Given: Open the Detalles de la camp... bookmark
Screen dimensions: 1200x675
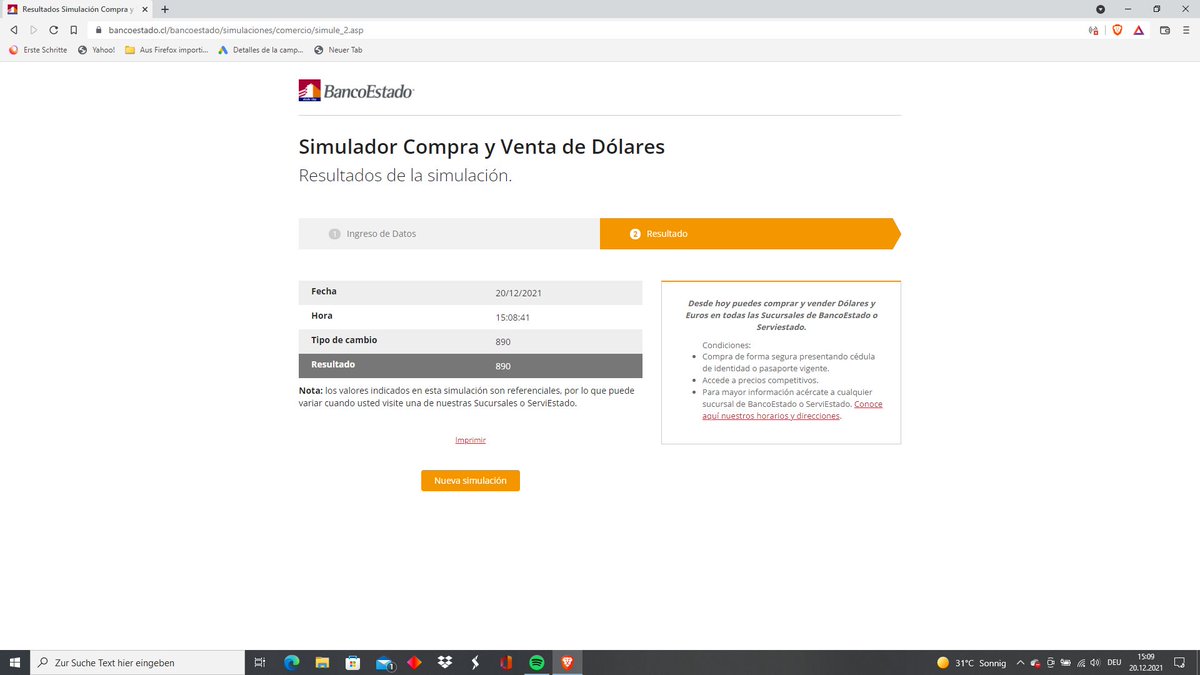Looking at the screenshot, I should 261,50.
